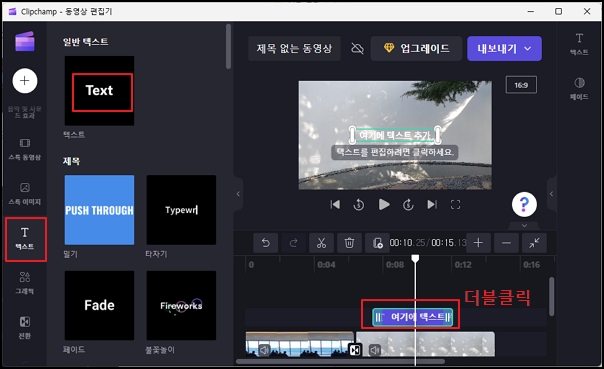The height and width of the screenshot is (369, 604).
Task: Split clip with the scissors tool
Action: (x=321, y=243)
